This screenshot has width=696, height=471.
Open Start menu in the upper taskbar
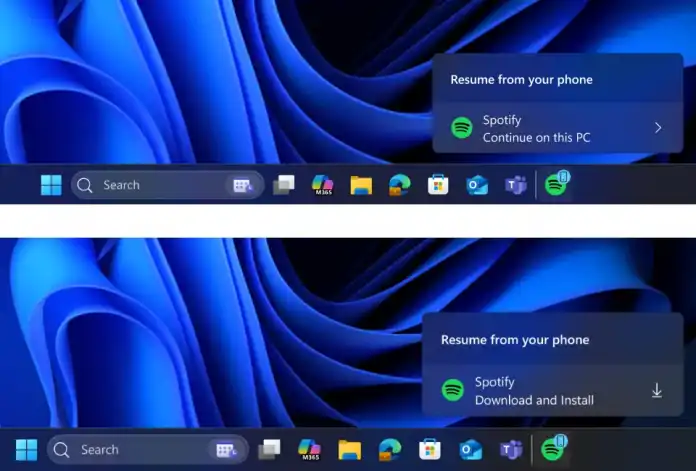coord(51,185)
